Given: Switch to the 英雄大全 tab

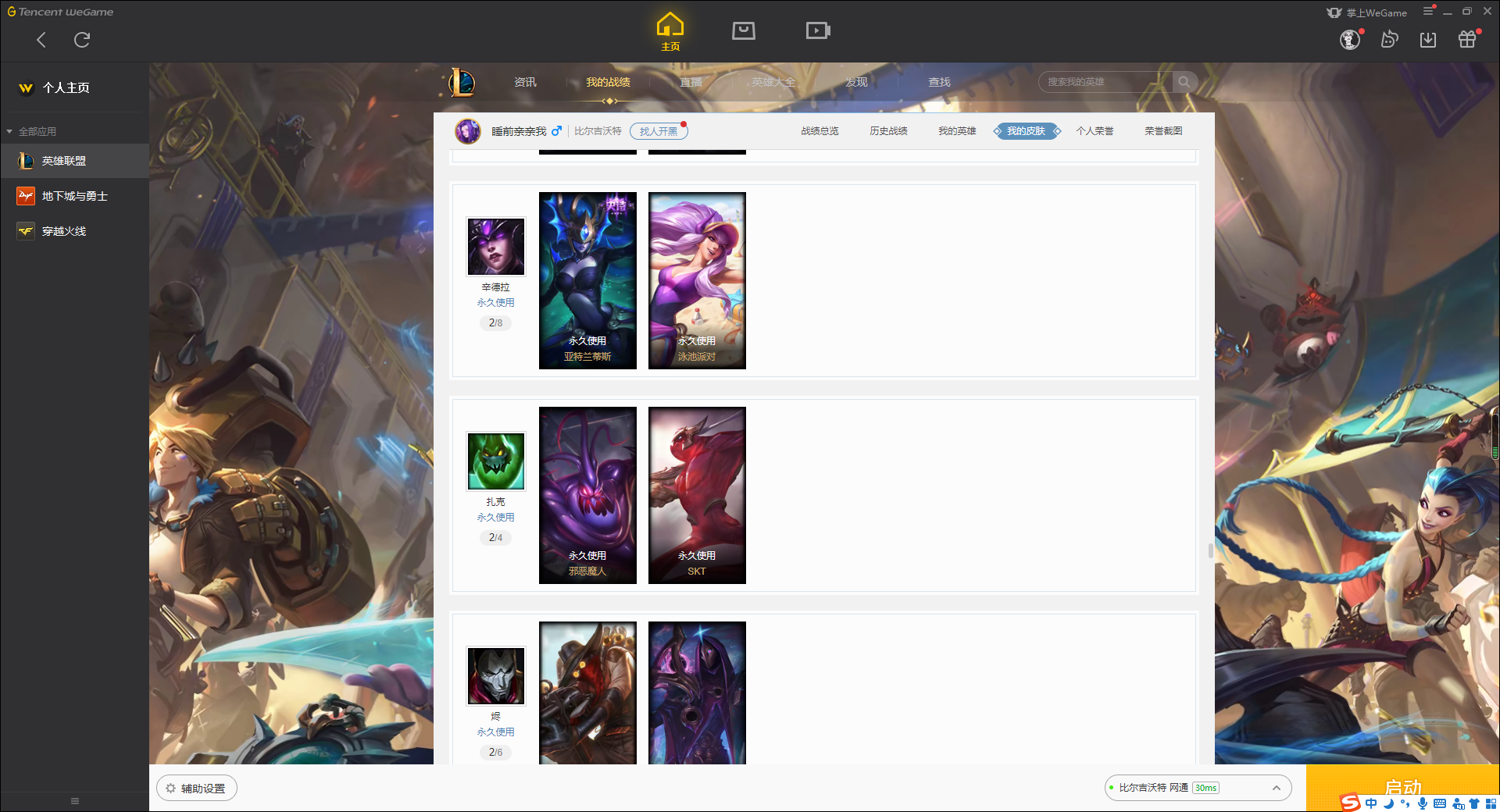Looking at the screenshot, I should (773, 82).
